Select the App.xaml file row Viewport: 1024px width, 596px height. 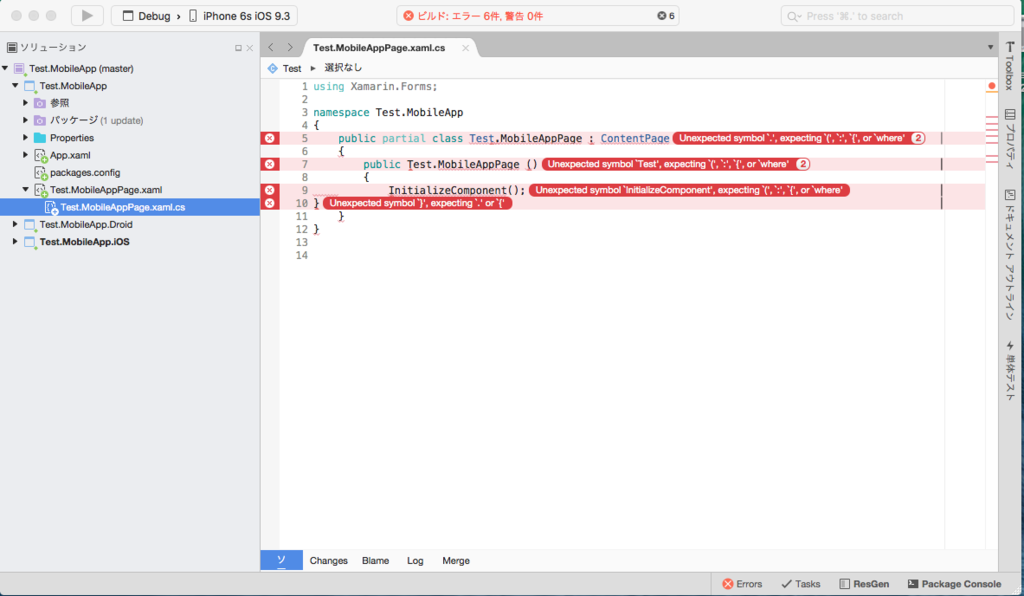click(x=130, y=155)
